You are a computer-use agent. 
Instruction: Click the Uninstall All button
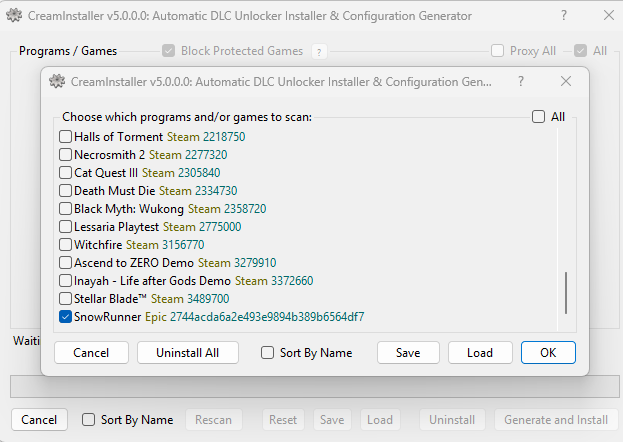click(x=188, y=353)
